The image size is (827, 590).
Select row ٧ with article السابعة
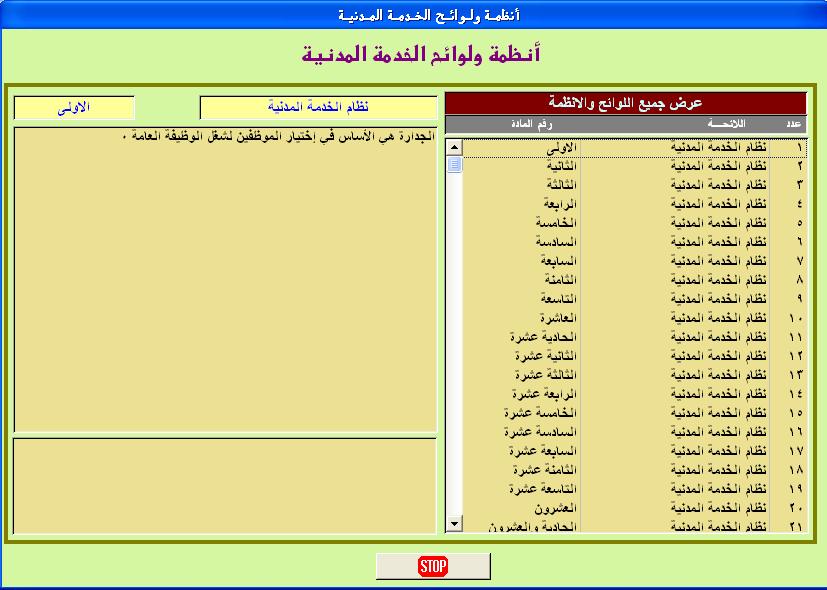[634, 262]
